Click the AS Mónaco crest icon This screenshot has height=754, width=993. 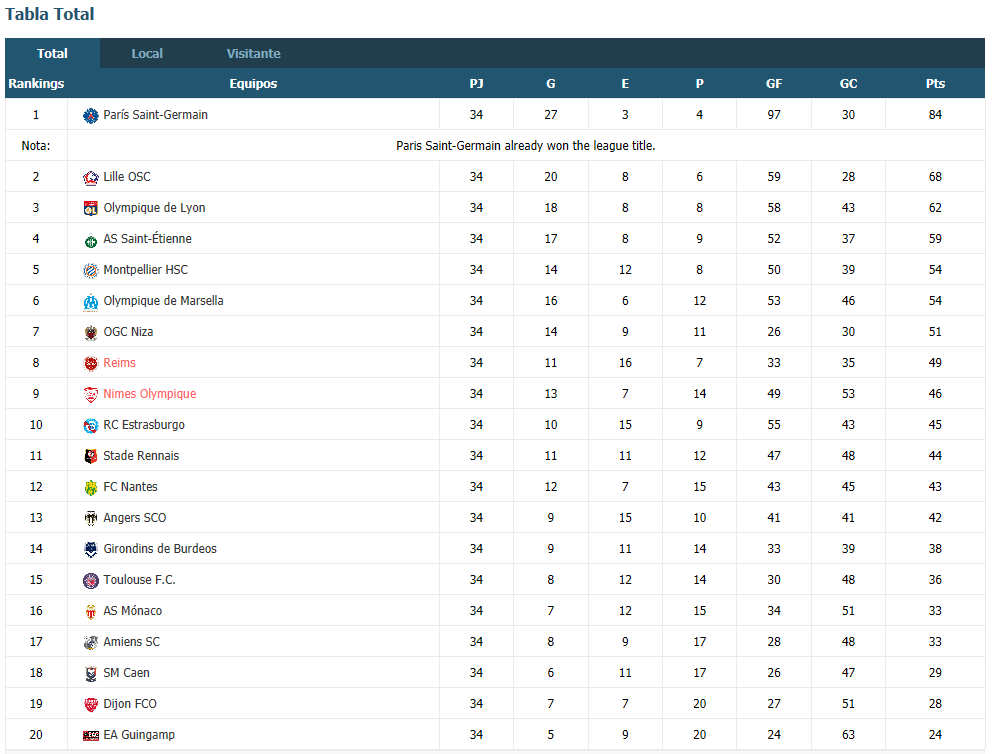pos(91,612)
